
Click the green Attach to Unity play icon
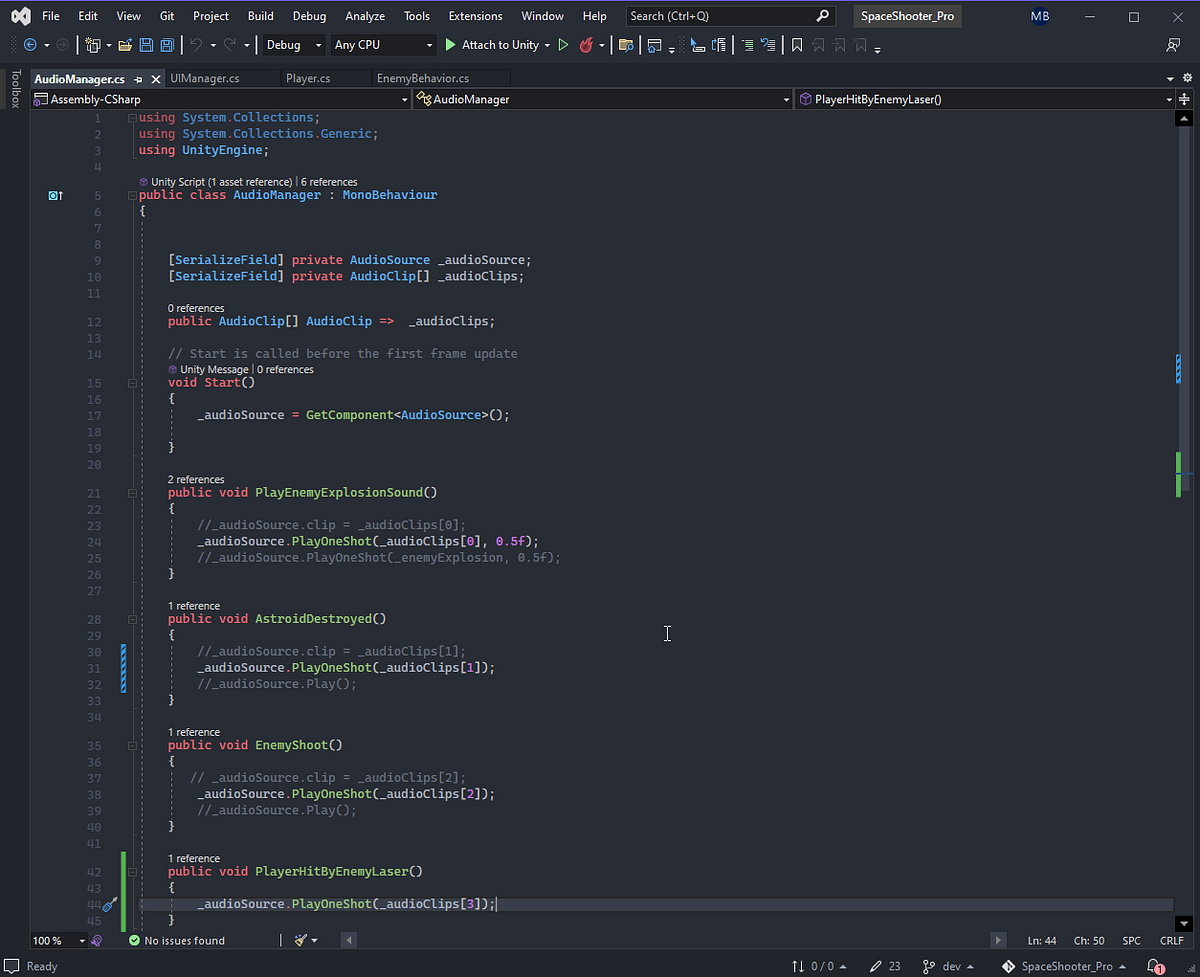[x=451, y=45]
